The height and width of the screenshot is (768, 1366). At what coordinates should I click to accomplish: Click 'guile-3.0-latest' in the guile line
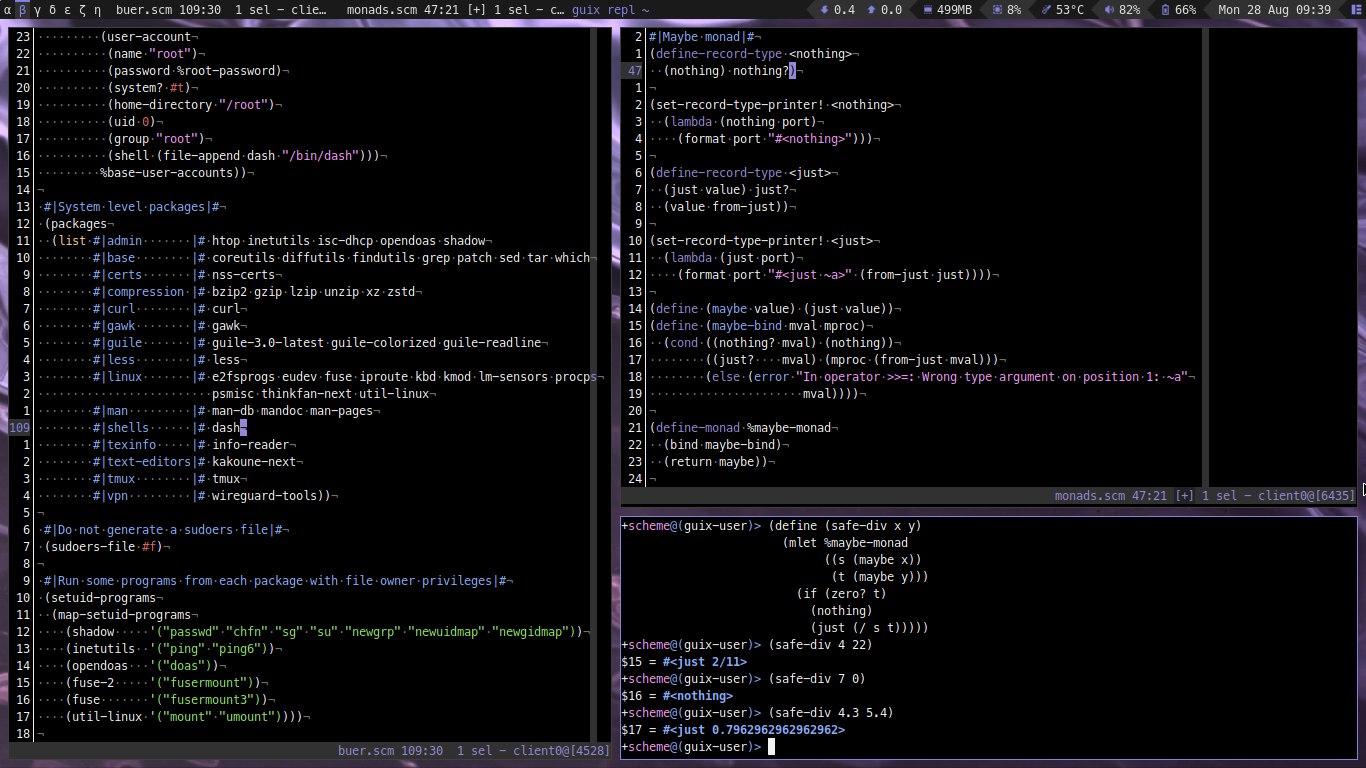269,343
